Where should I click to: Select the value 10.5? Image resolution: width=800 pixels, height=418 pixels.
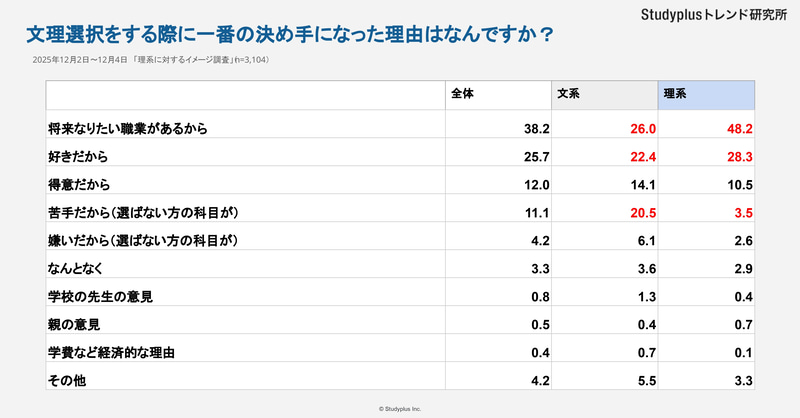pos(740,185)
